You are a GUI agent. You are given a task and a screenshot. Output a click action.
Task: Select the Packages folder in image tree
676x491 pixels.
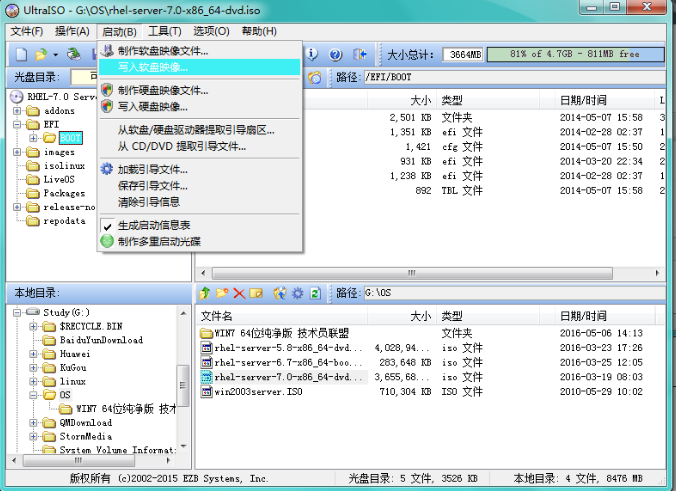pyautogui.click(x=64, y=193)
